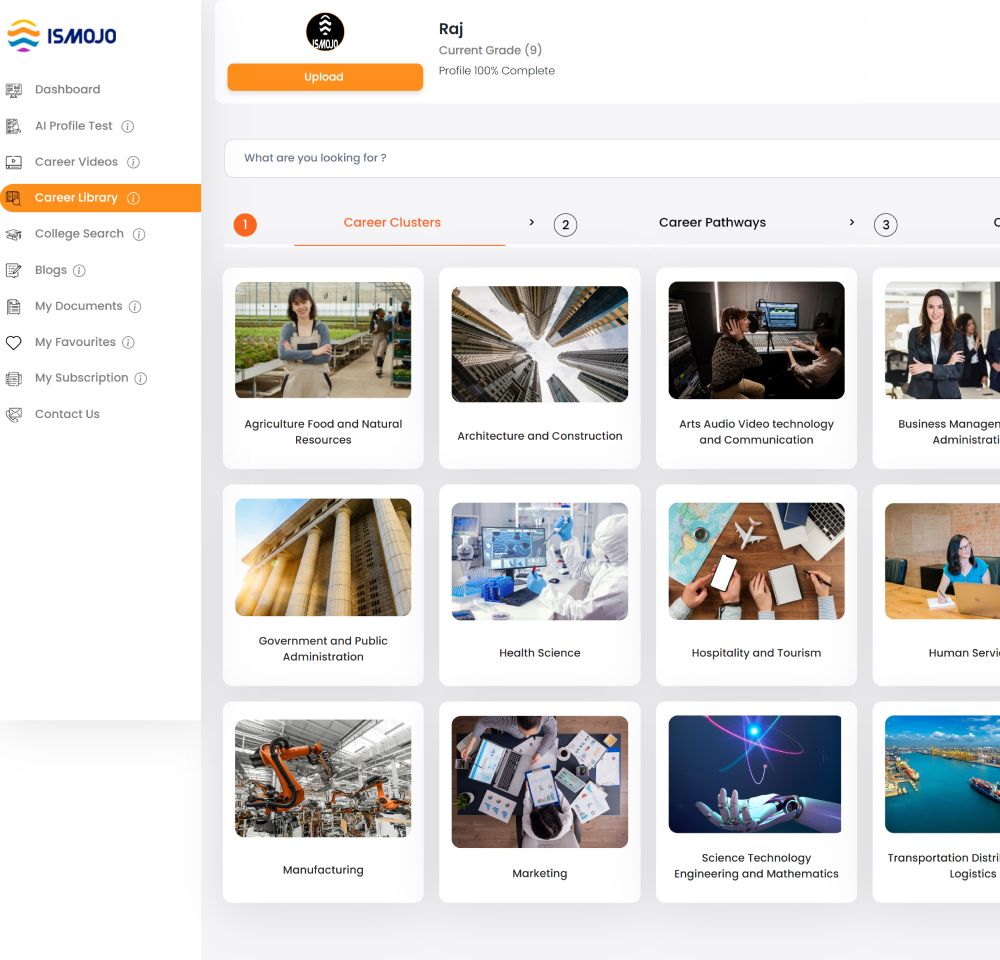Switch to the Career Pathways tab
The width and height of the screenshot is (1000, 960).
click(712, 223)
